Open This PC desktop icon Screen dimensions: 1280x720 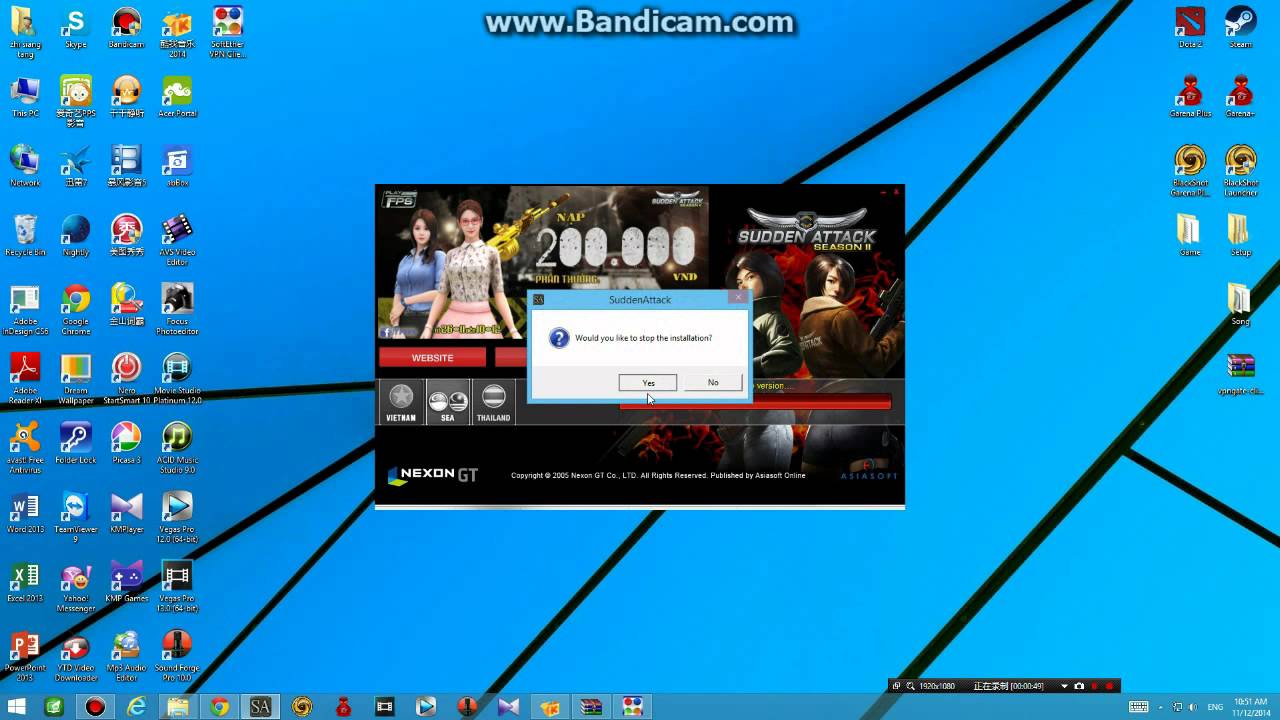(x=25, y=97)
